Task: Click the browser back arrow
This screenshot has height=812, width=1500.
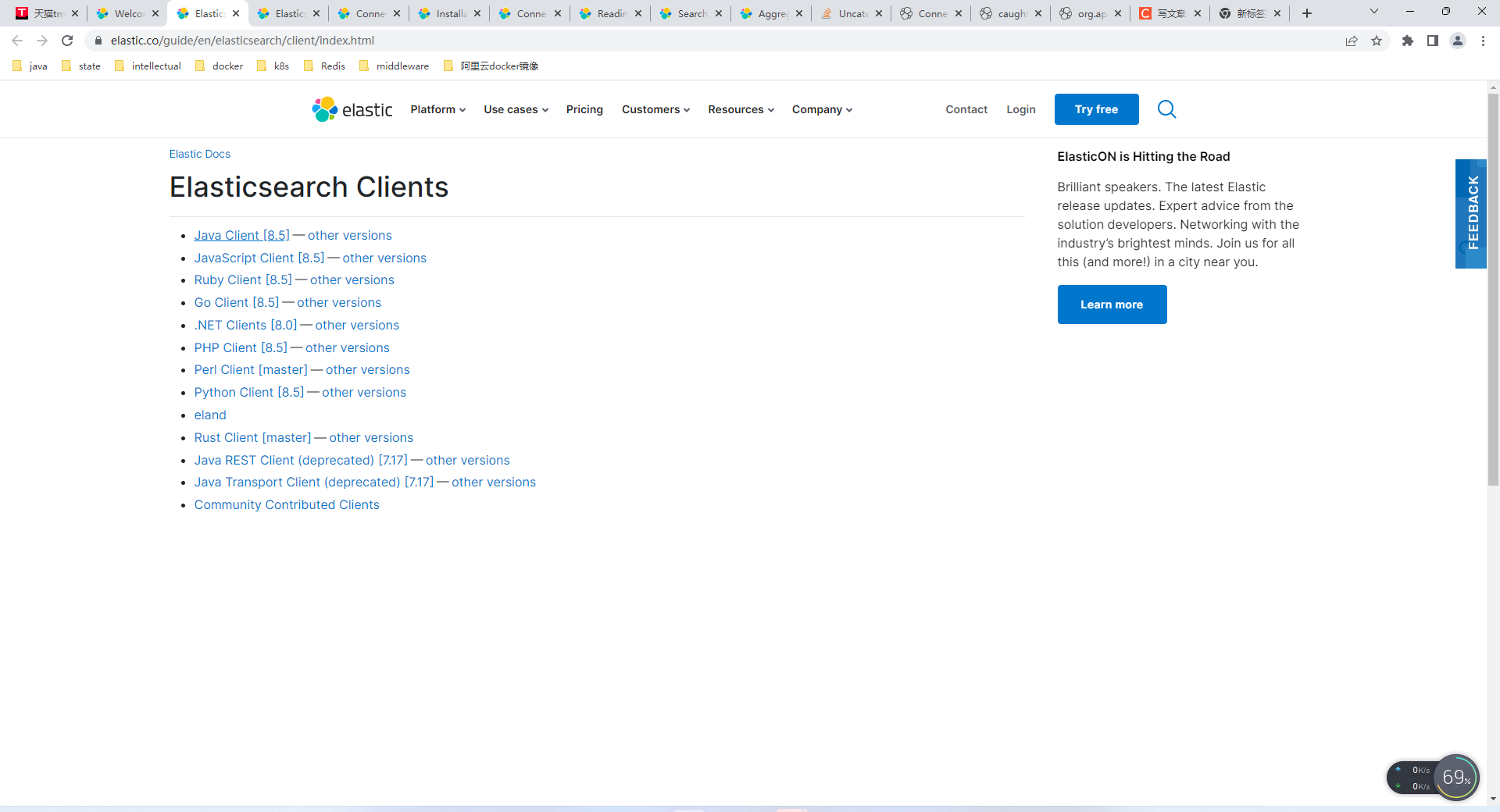Action: point(17,41)
